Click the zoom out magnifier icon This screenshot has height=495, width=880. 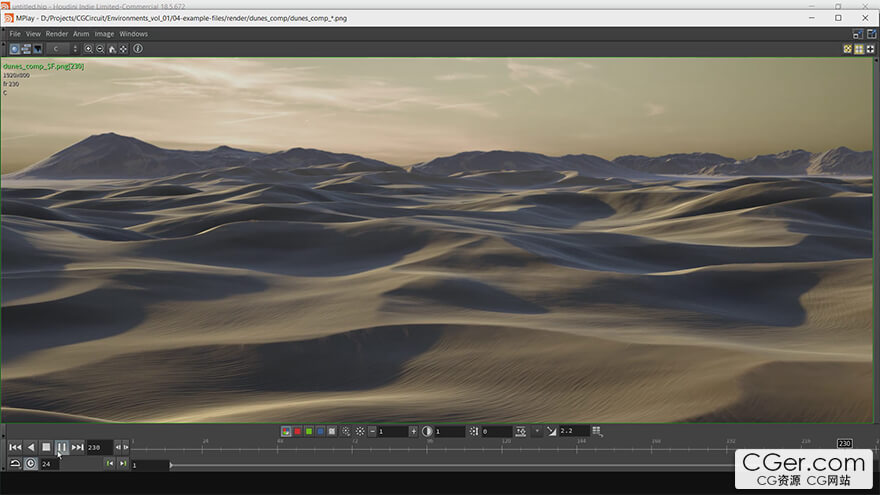[100, 48]
